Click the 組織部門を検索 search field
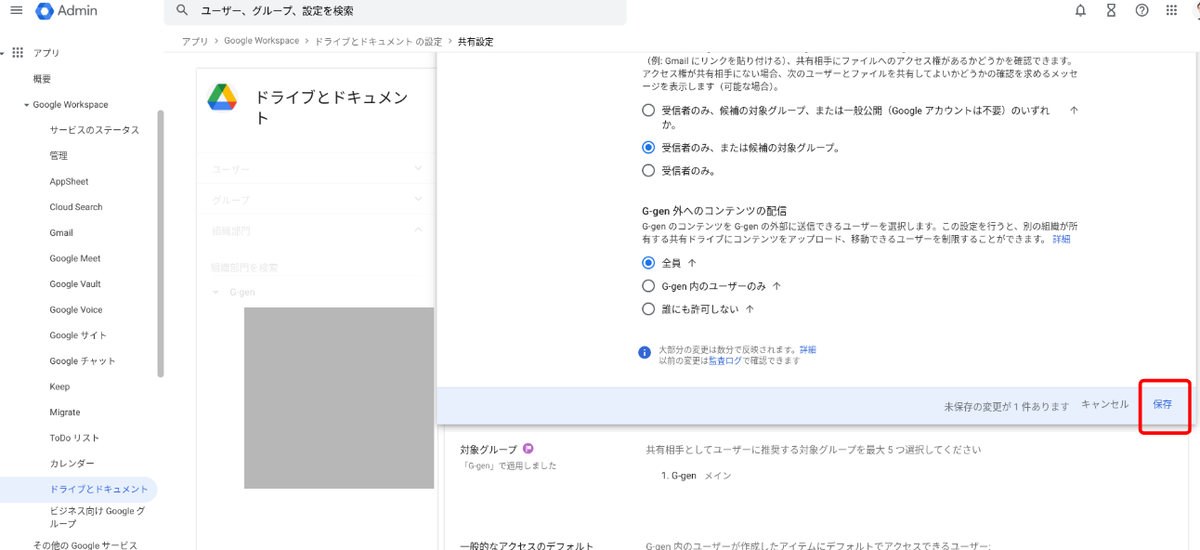This screenshot has width=1200, height=550. (x=244, y=267)
